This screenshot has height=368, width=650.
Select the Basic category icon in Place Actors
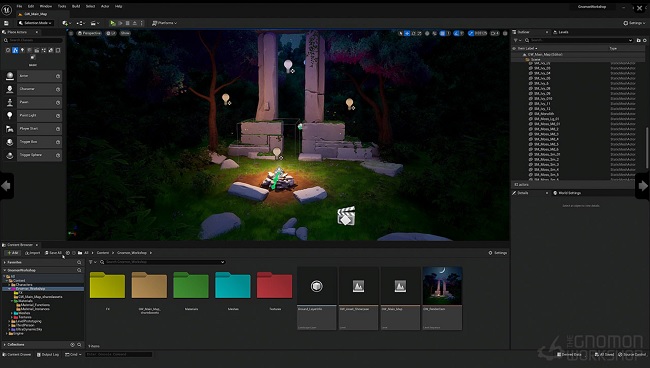tap(15, 50)
